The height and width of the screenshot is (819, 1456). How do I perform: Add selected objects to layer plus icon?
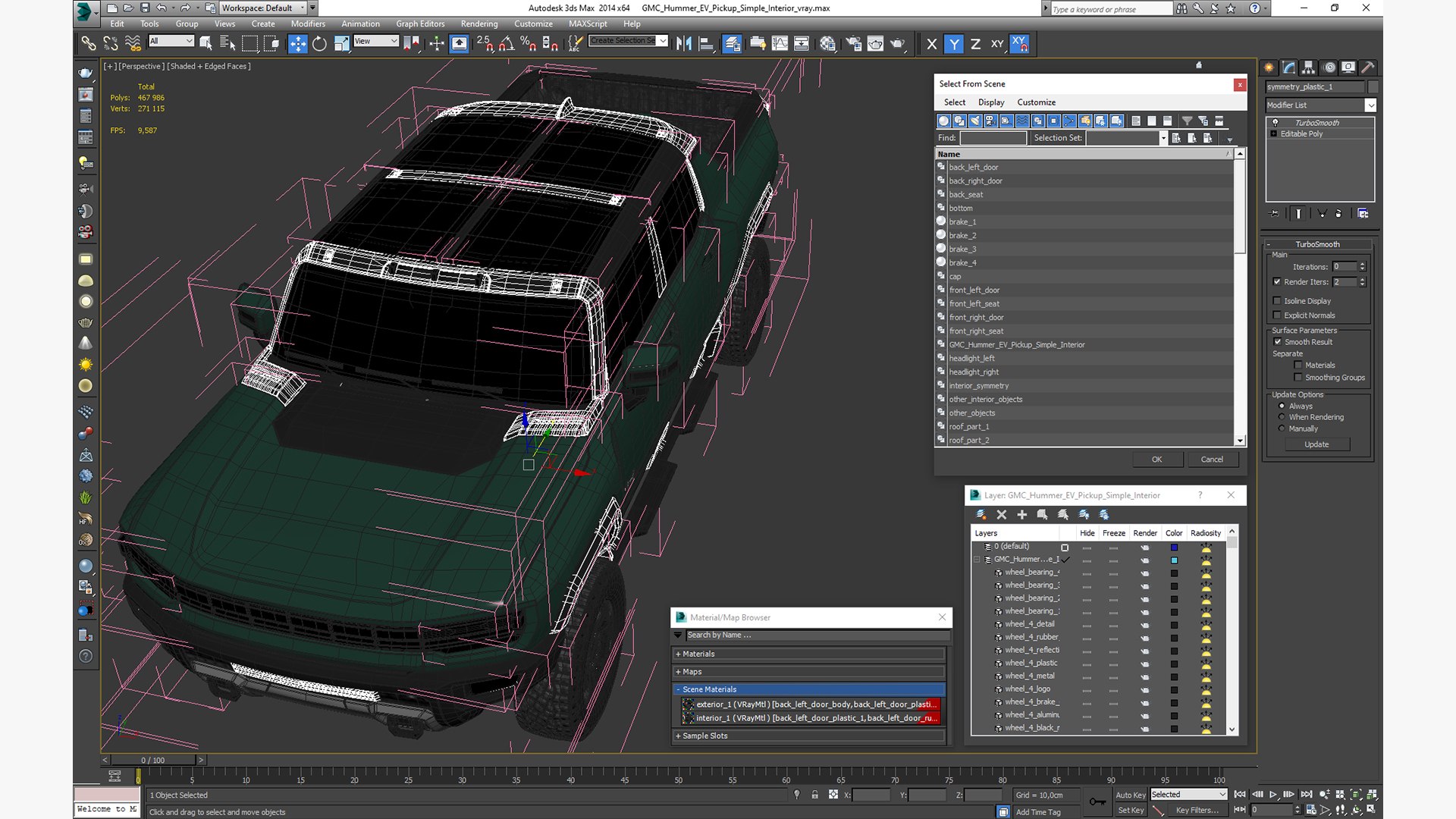tap(1021, 514)
